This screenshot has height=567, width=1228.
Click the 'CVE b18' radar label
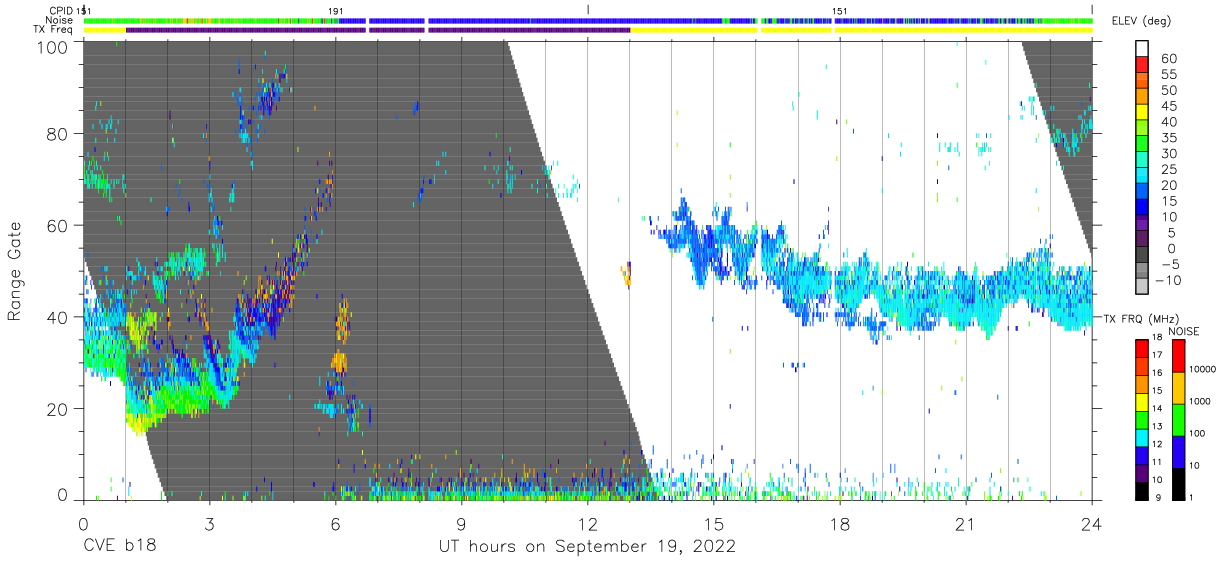tap(119, 548)
